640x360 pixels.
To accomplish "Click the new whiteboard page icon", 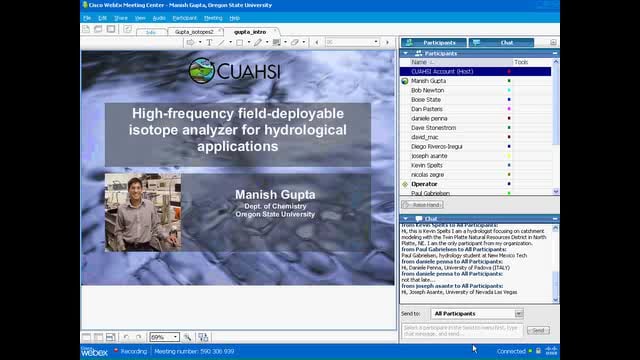I will click(x=86, y=29).
